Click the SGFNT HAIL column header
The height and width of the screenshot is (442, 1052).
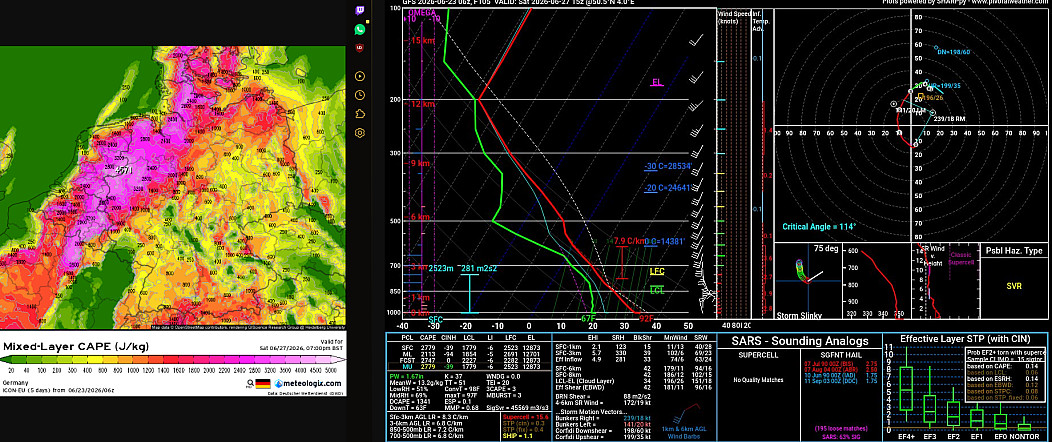[x=839, y=353]
